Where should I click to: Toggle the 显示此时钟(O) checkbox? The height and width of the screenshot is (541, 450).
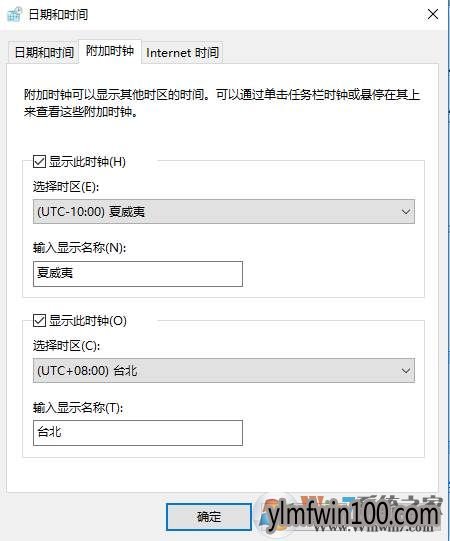click(x=39, y=321)
